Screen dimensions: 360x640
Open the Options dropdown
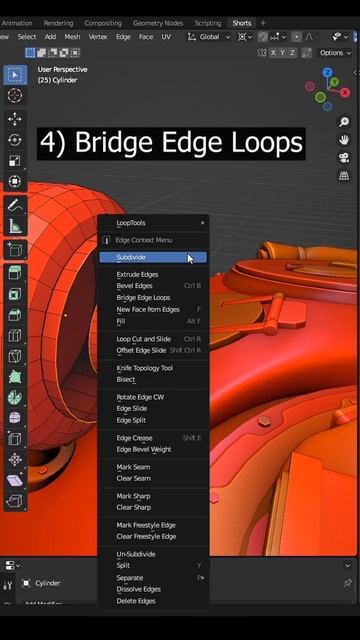tap(335, 53)
